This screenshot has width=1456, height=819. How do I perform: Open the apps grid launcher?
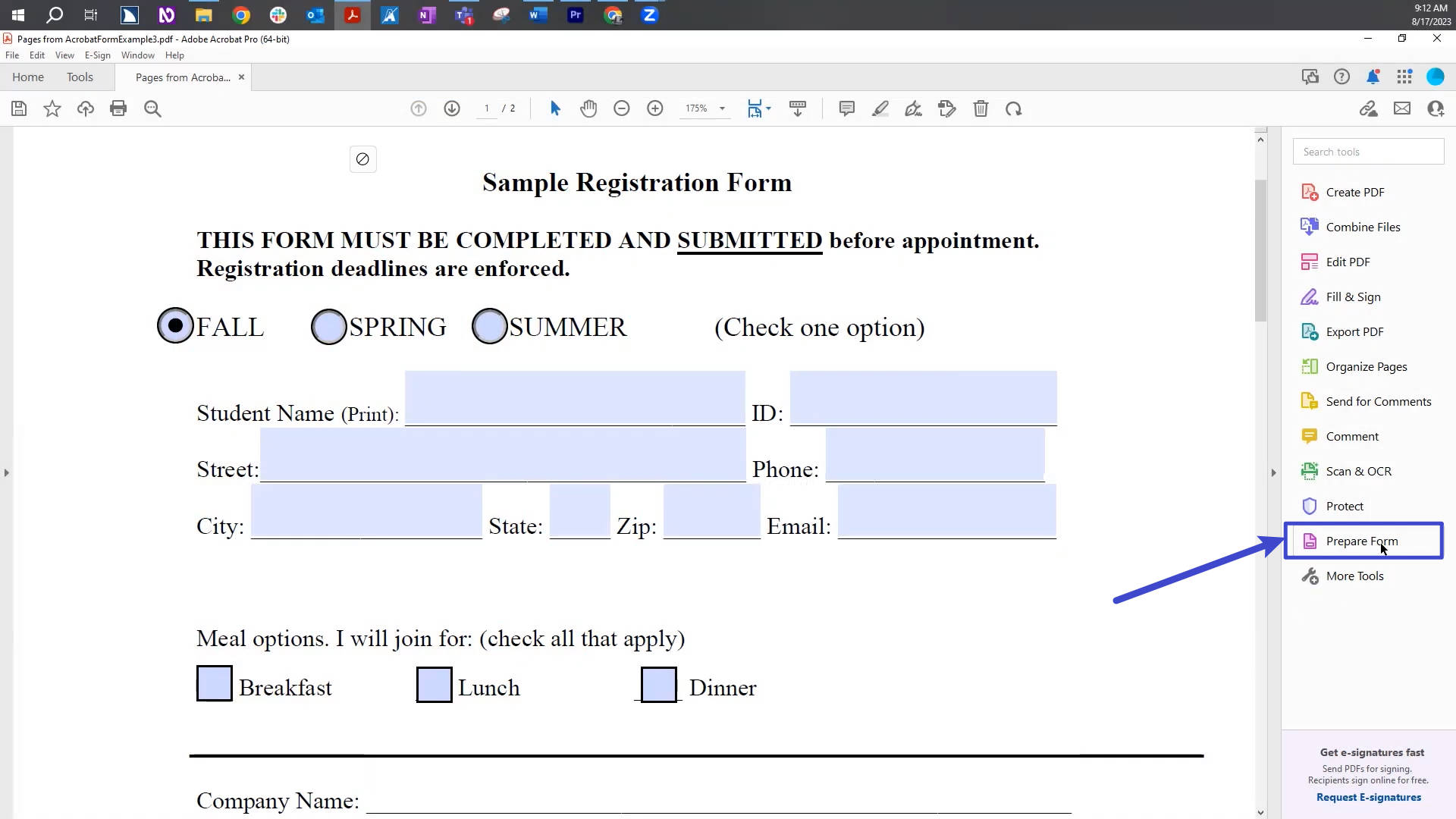(x=1404, y=77)
